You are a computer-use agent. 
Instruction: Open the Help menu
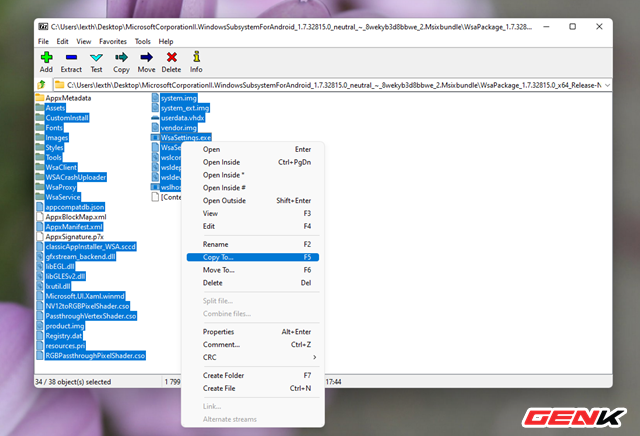point(166,42)
